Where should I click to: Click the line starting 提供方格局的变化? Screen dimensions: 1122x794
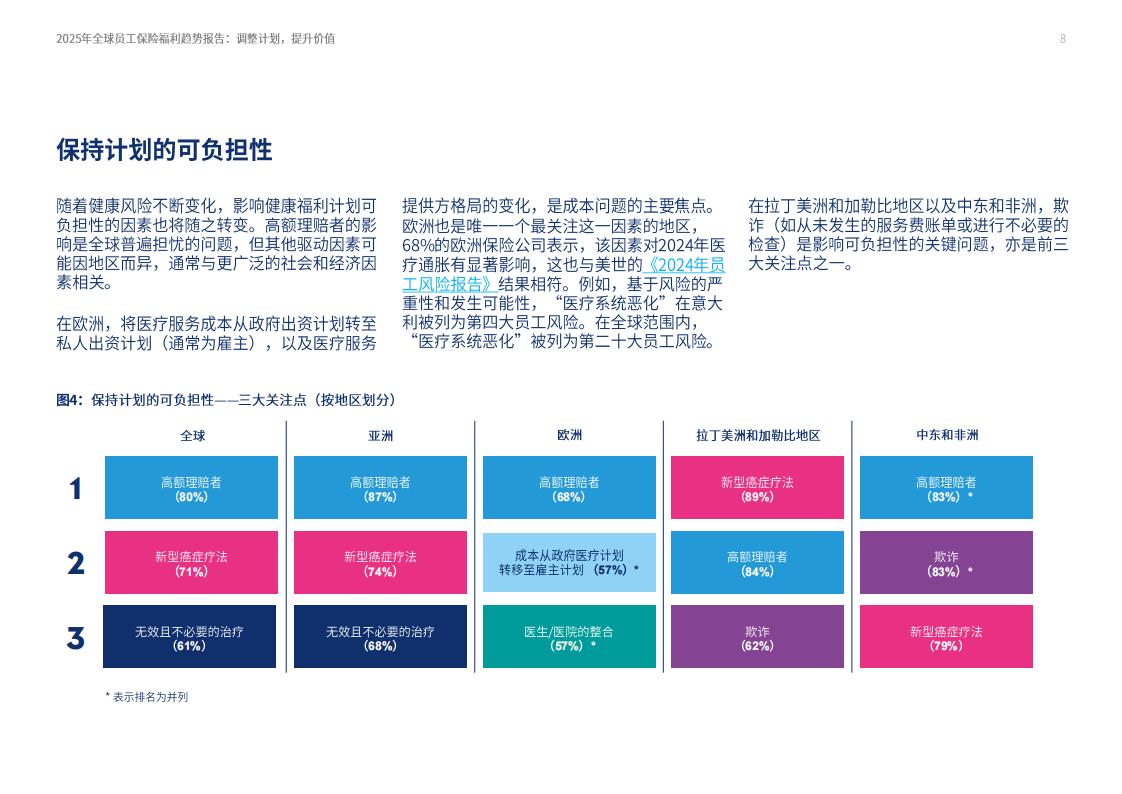tap(560, 206)
